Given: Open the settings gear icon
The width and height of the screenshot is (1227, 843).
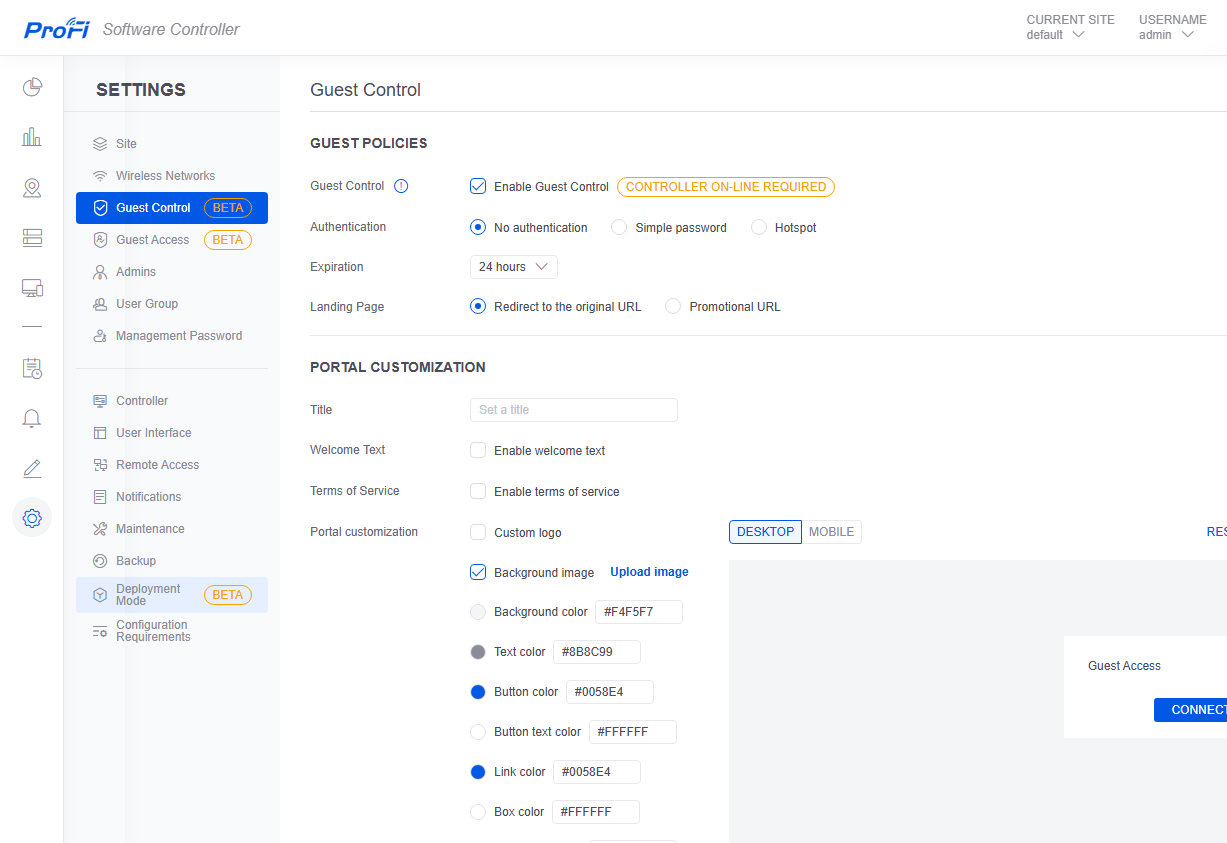Looking at the screenshot, I should [32, 518].
